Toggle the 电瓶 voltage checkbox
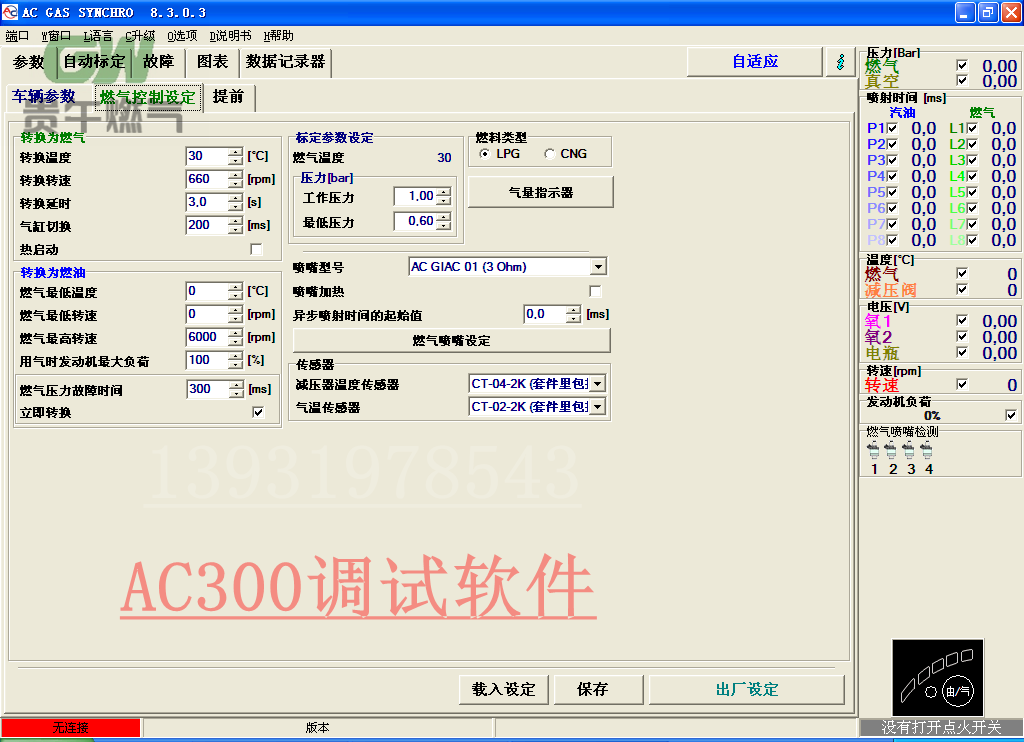Image resolution: width=1024 pixels, height=742 pixels. pyautogui.click(x=962, y=352)
